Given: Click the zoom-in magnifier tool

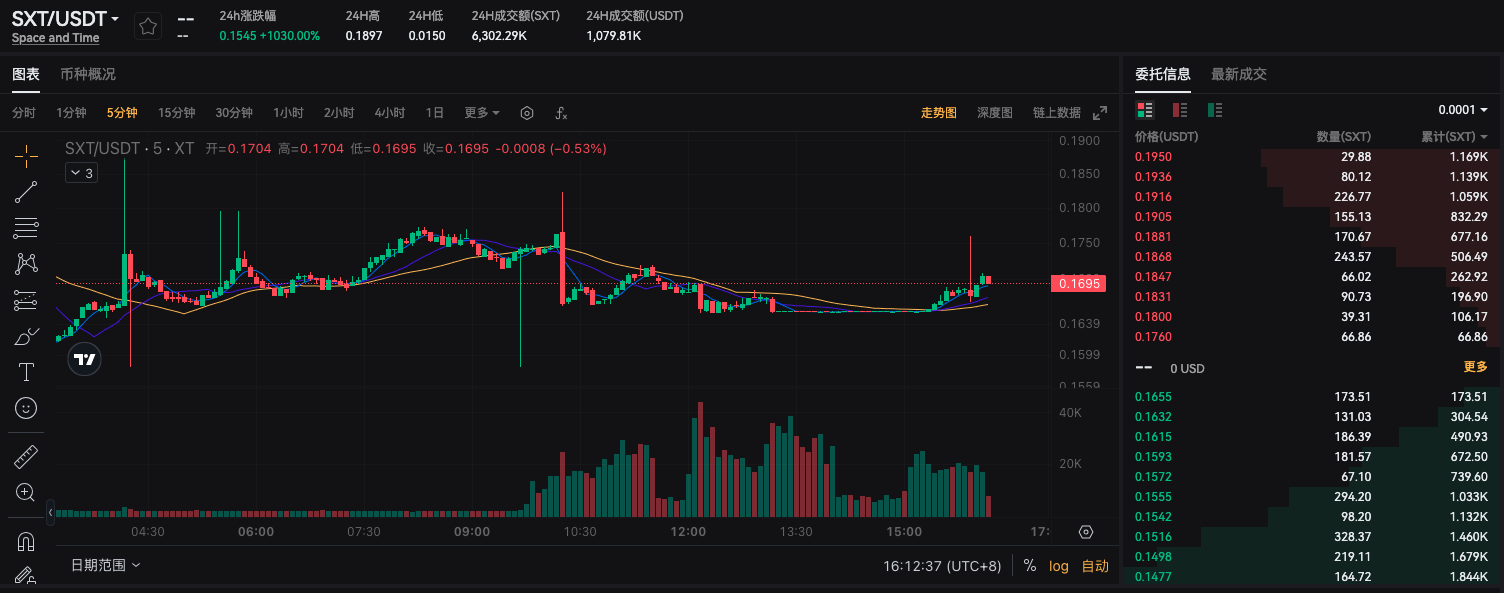Looking at the screenshot, I should coord(26,492).
